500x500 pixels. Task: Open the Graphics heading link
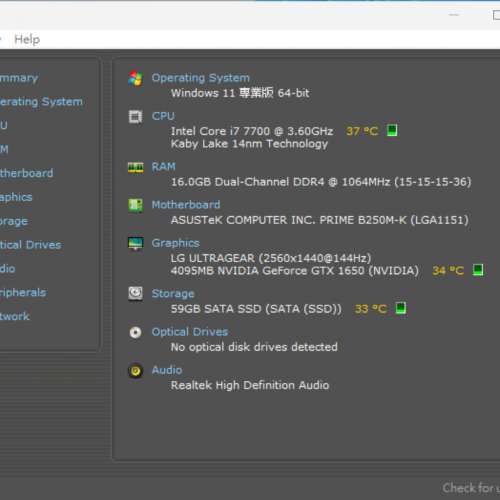pyautogui.click(x=176, y=243)
